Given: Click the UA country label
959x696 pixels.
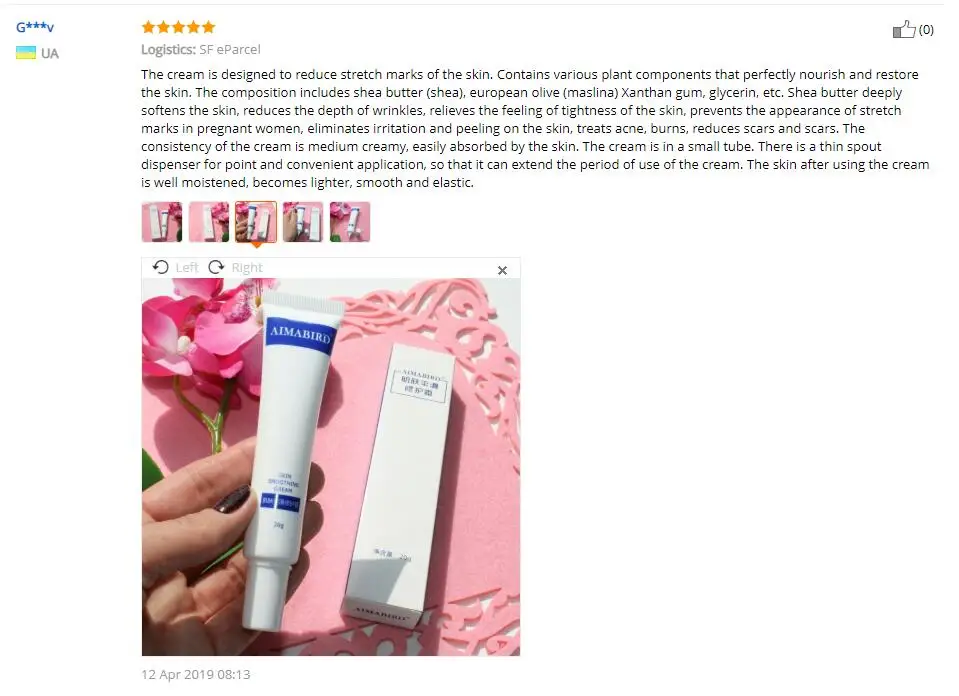Looking at the screenshot, I should (x=50, y=53).
